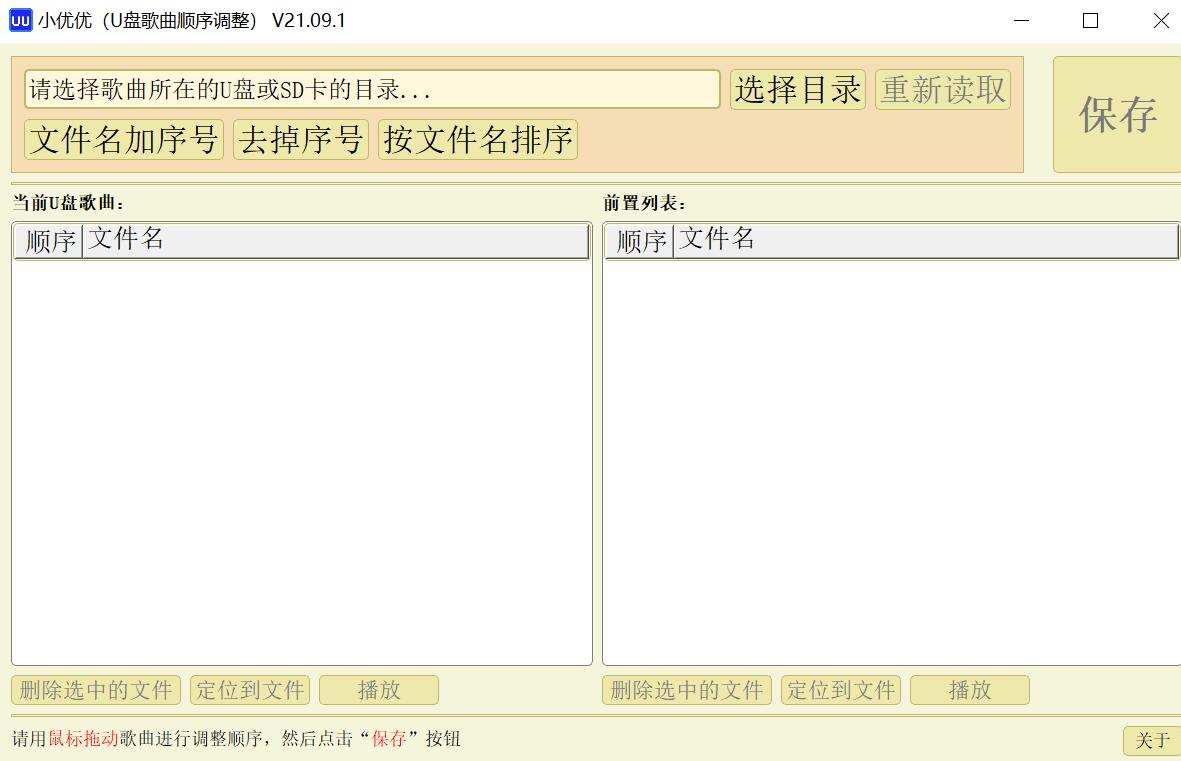
Task: Sort songs with 按文件名排序 button
Action: tap(478, 140)
